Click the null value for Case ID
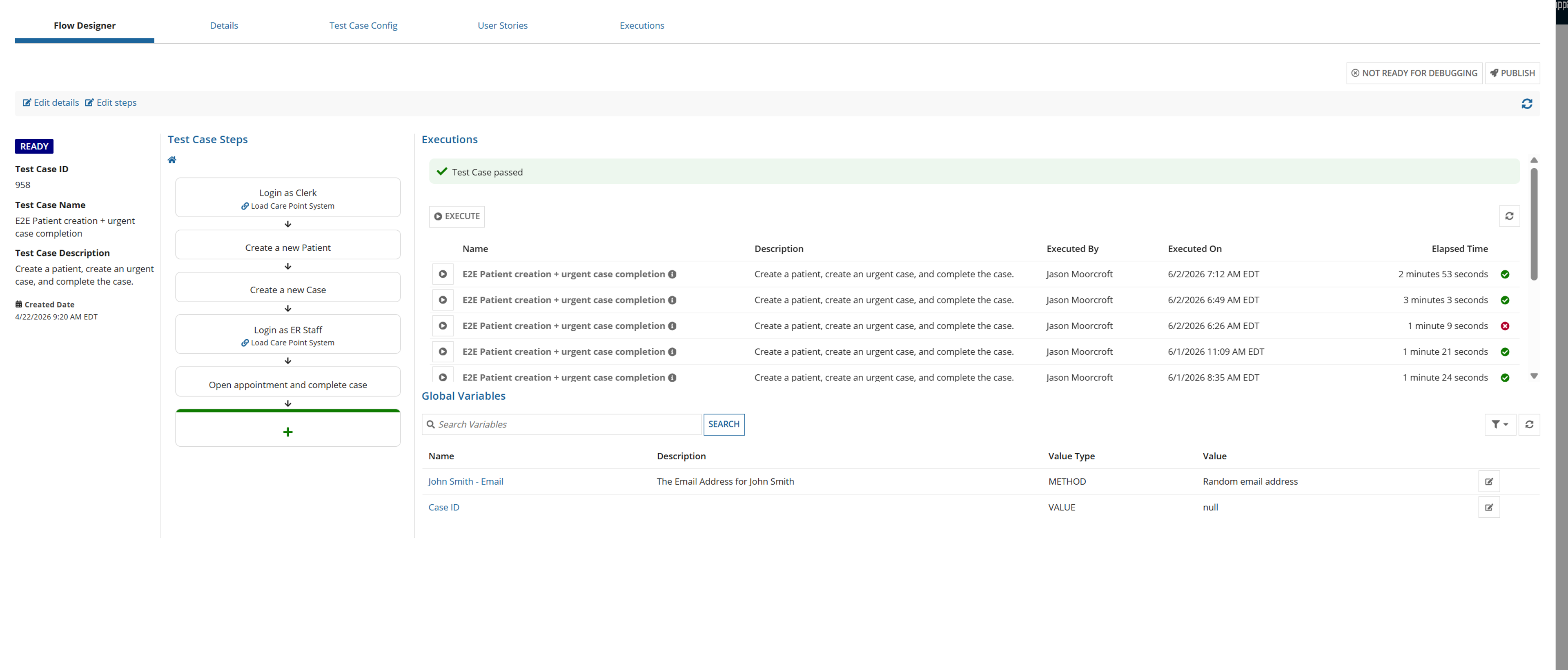 pyautogui.click(x=1210, y=507)
